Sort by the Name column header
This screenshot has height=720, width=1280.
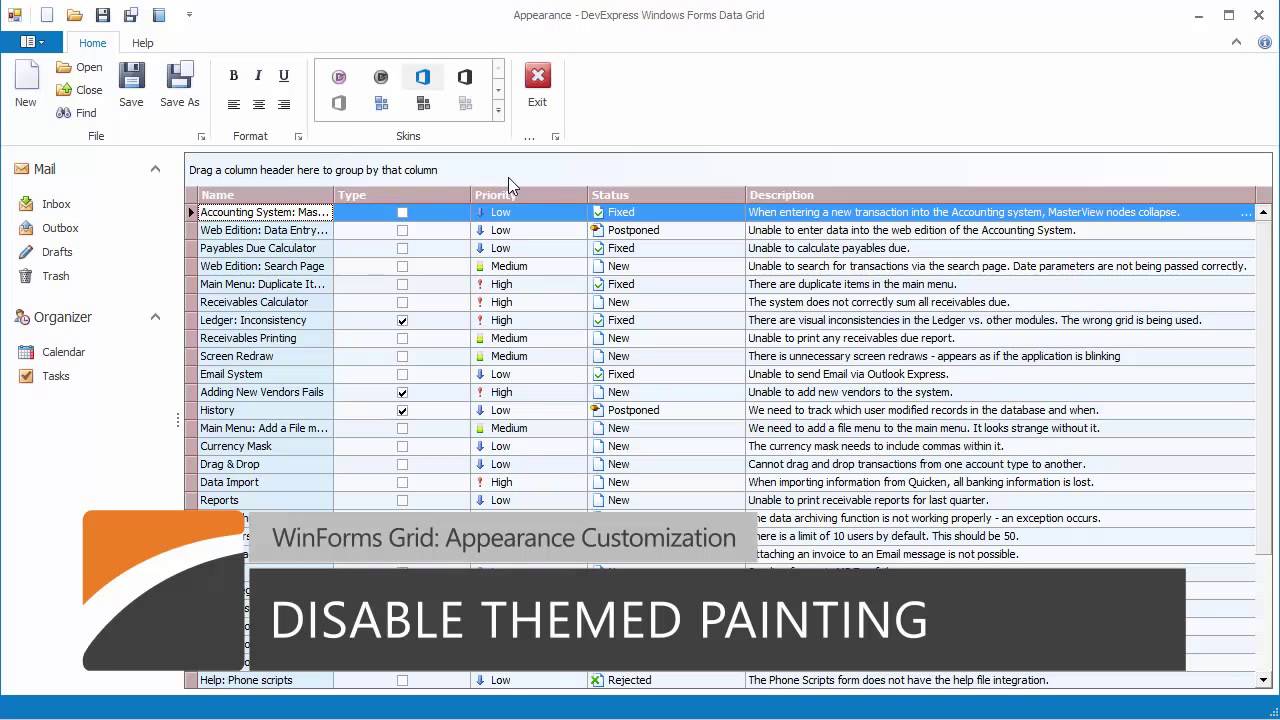(x=265, y=195)
